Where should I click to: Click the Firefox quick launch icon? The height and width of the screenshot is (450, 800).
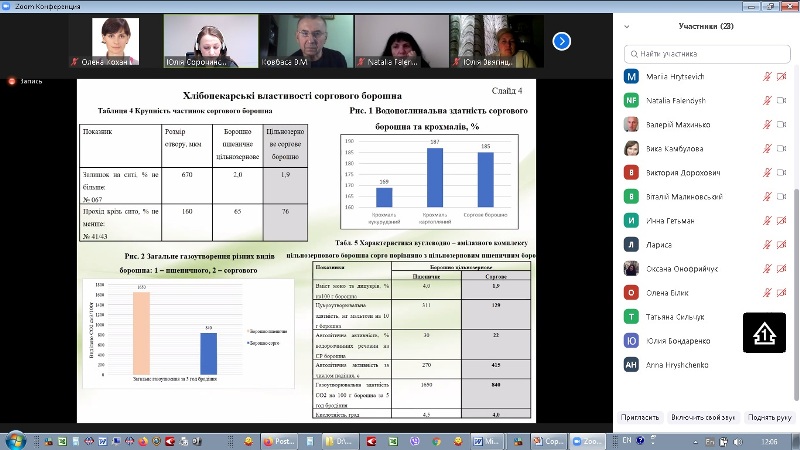tap(143, 441)
